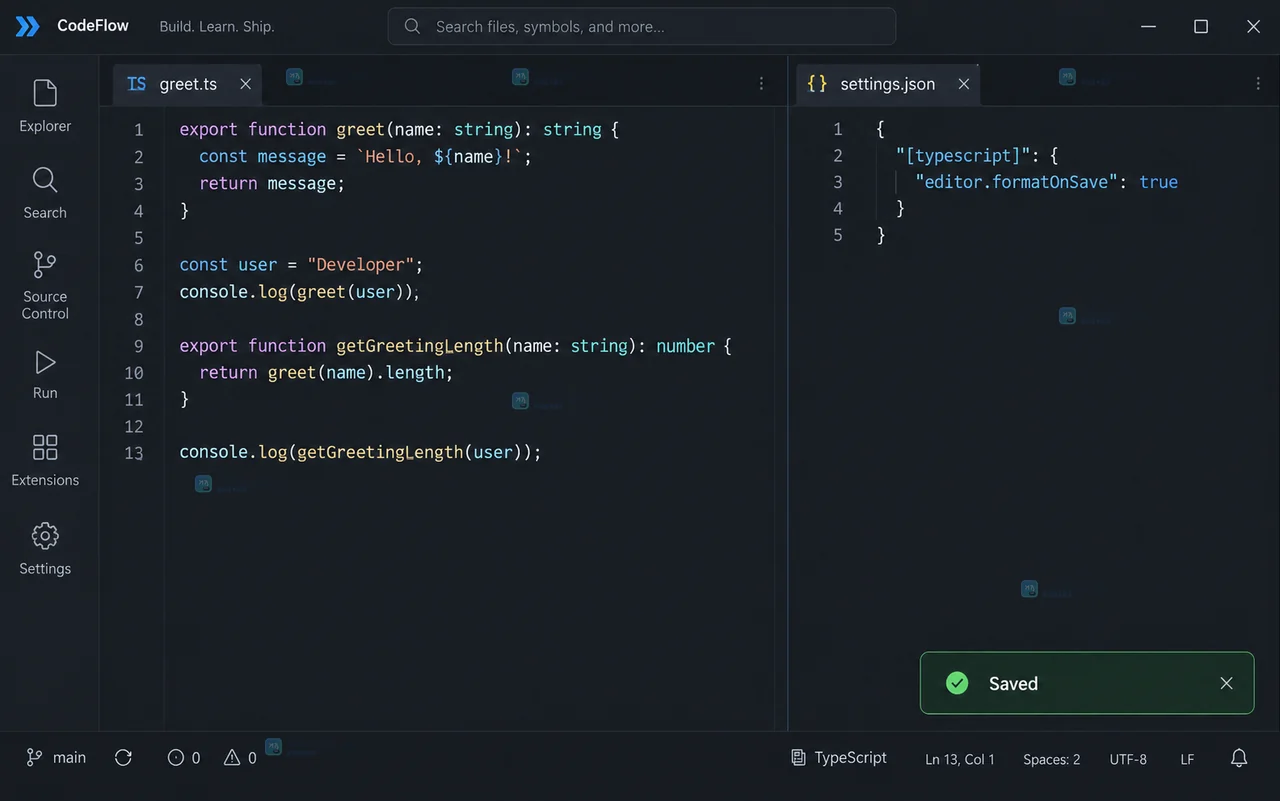Open the Run panel
The width and height of the screenshot is (1280, 801).
(x=45, y=375)
